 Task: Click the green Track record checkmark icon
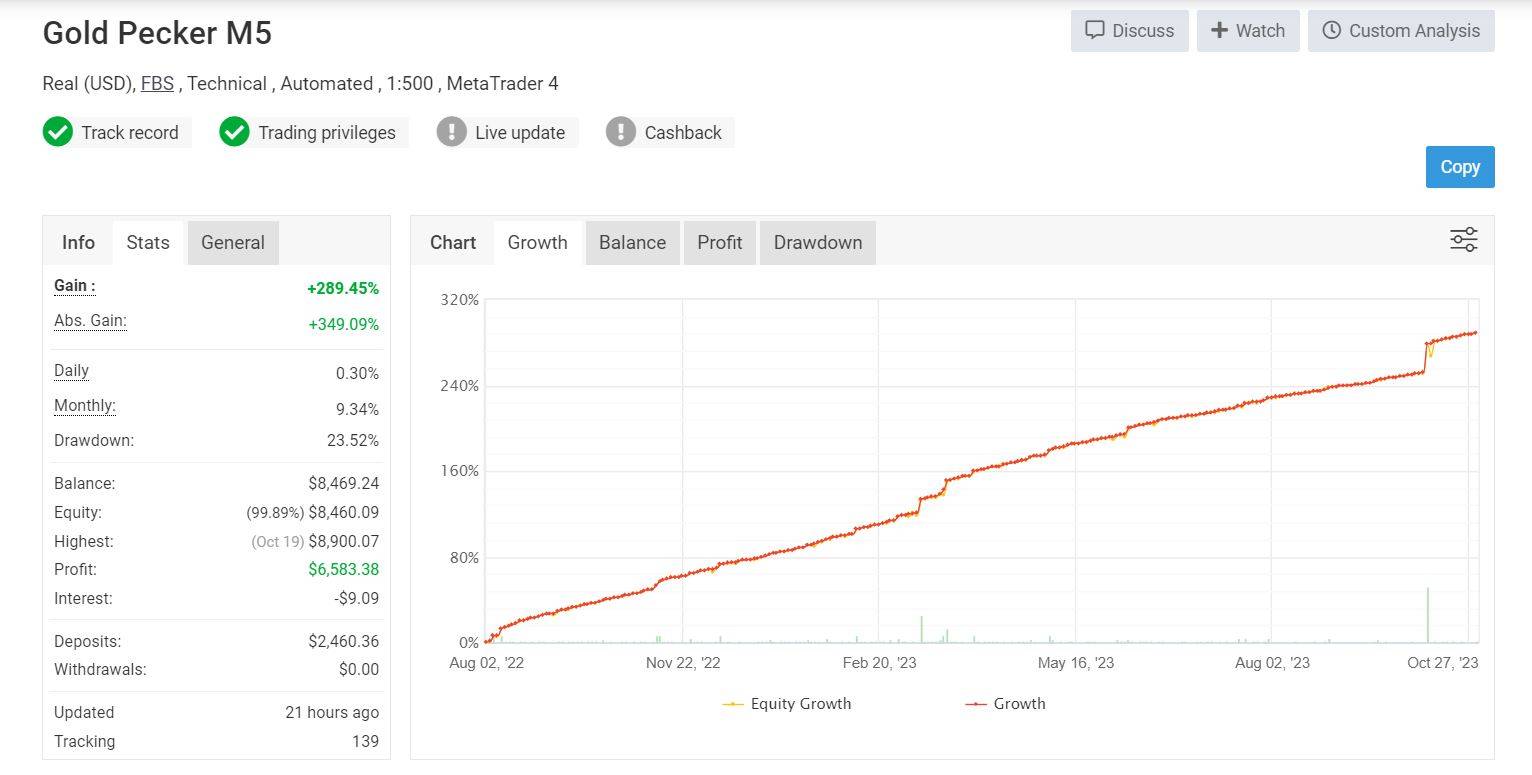[58, 132]
